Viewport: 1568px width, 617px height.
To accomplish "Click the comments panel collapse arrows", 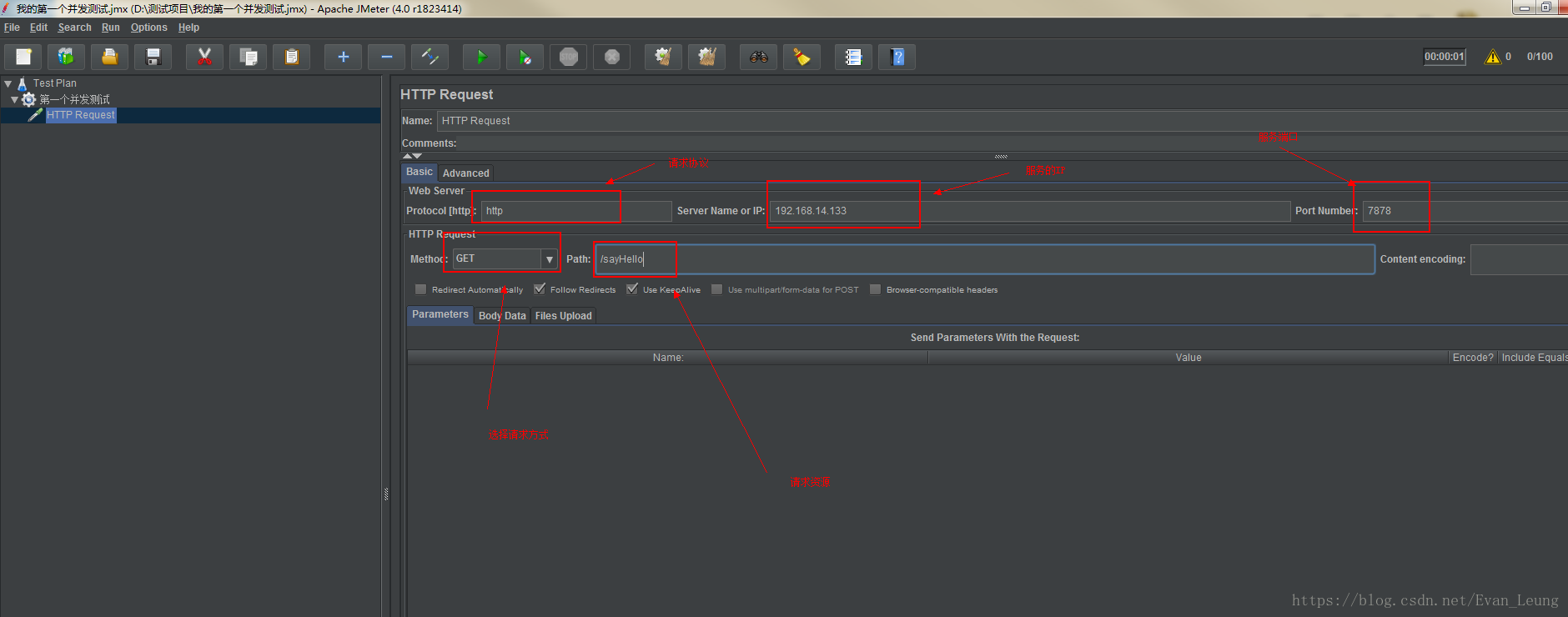I will (x=412, y=156).
